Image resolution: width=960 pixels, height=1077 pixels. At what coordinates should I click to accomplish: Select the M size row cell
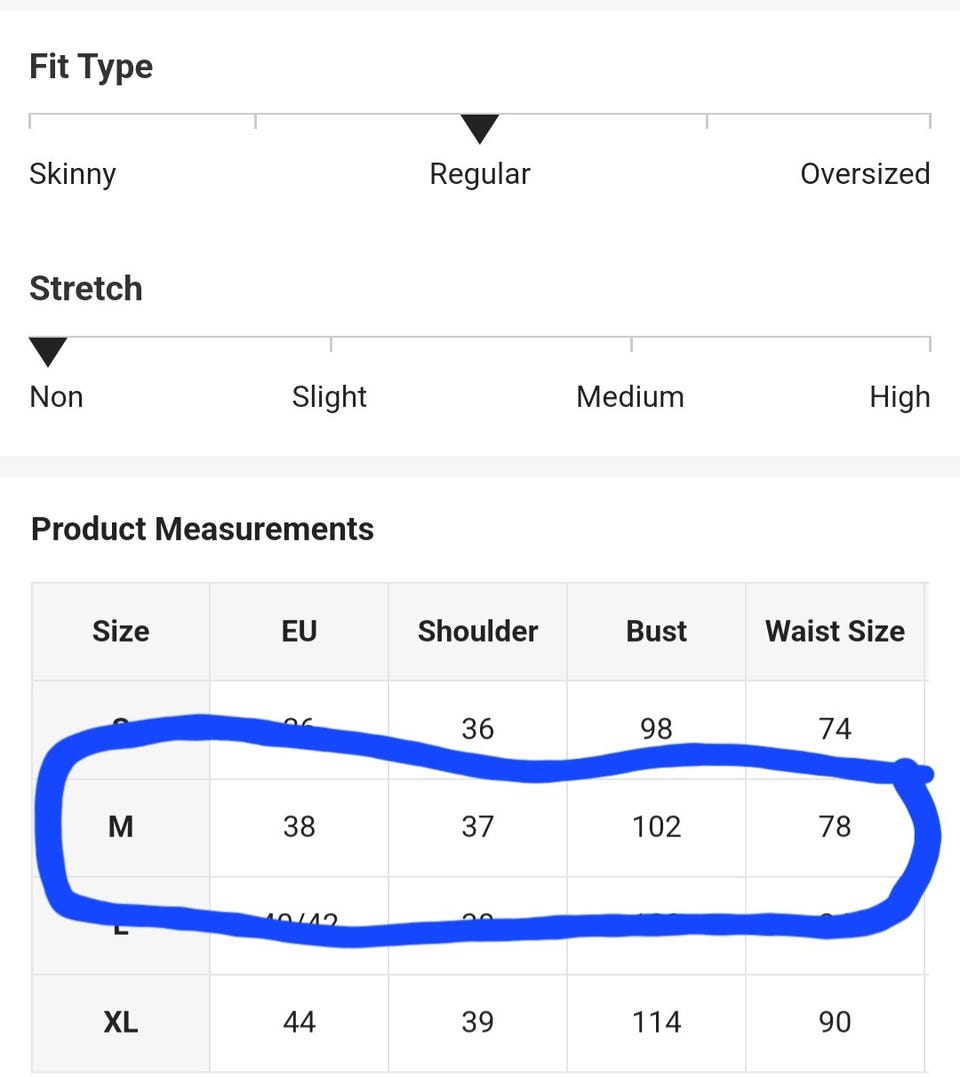[x=121, y=827]
